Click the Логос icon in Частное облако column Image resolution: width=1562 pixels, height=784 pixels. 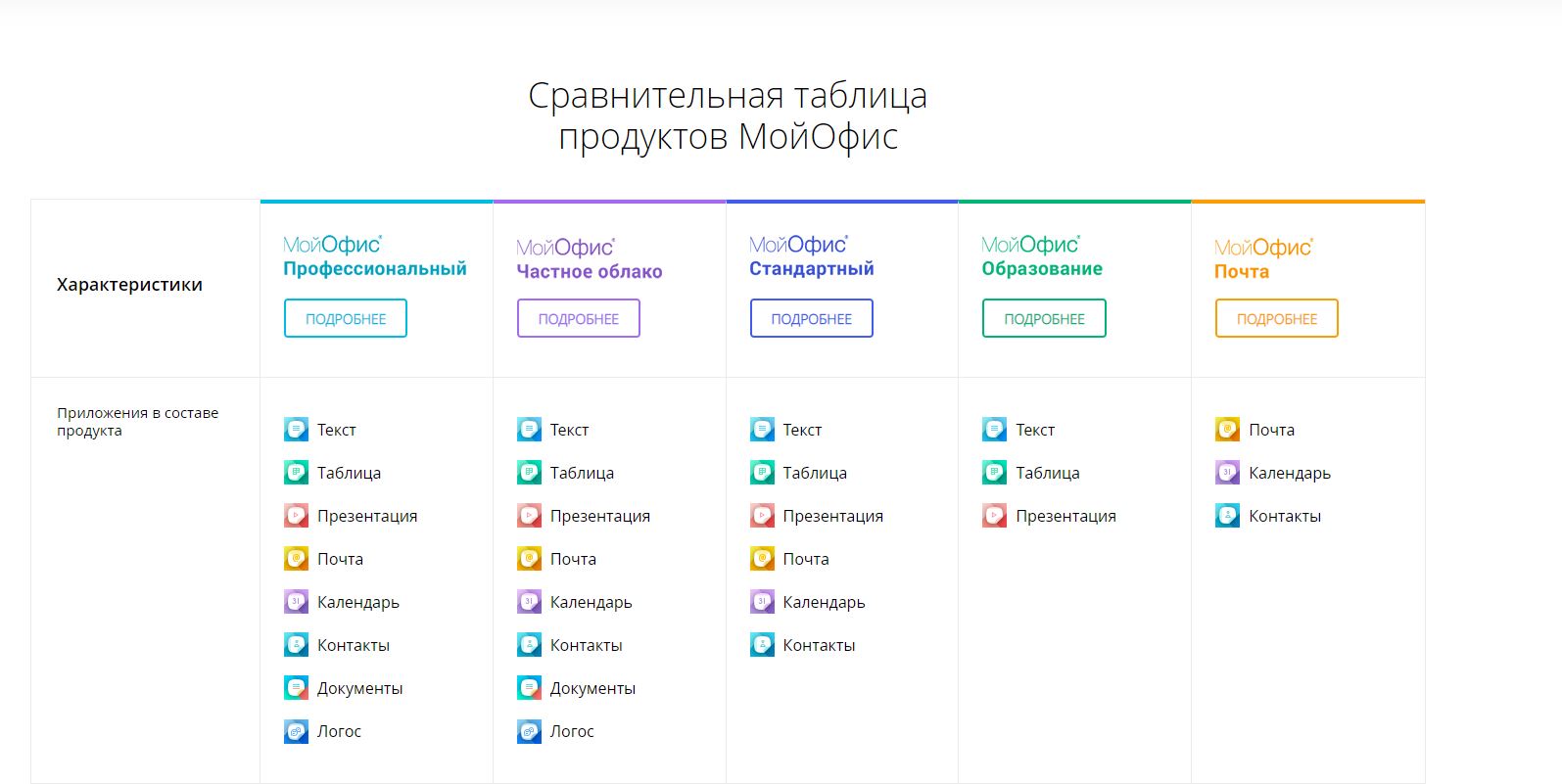click(529, 730)
